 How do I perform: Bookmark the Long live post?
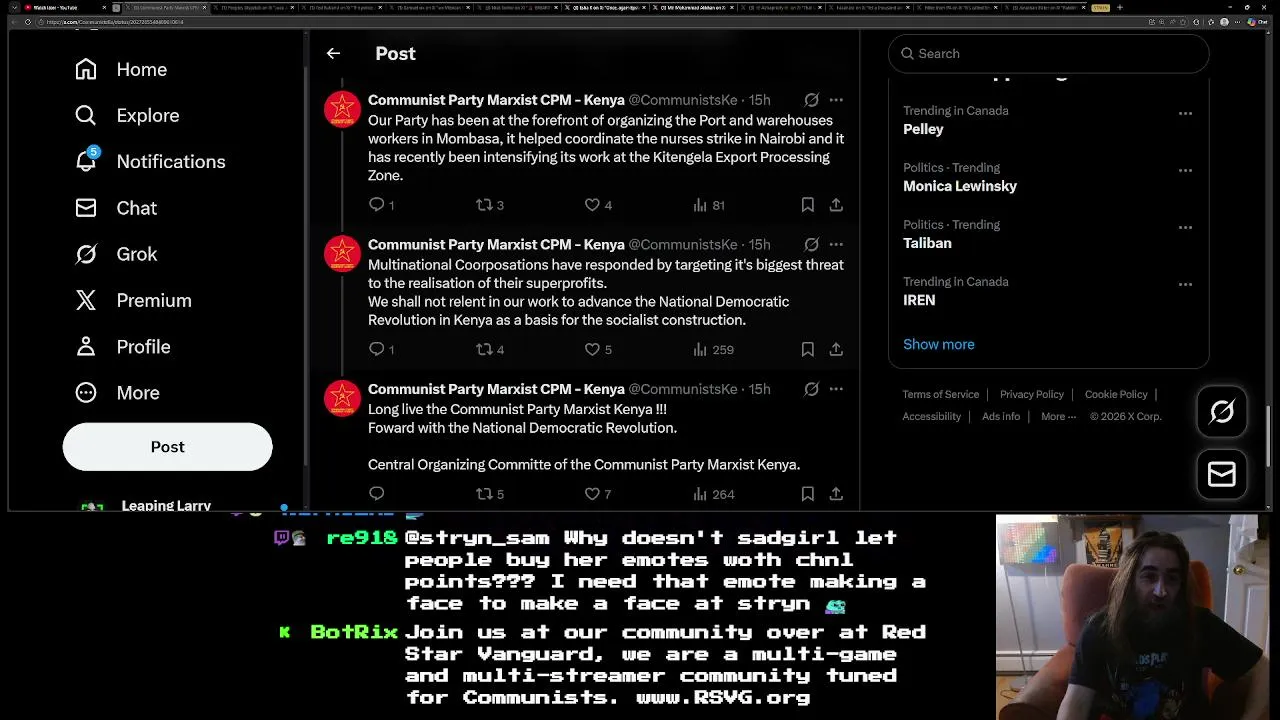coord(807,493)
